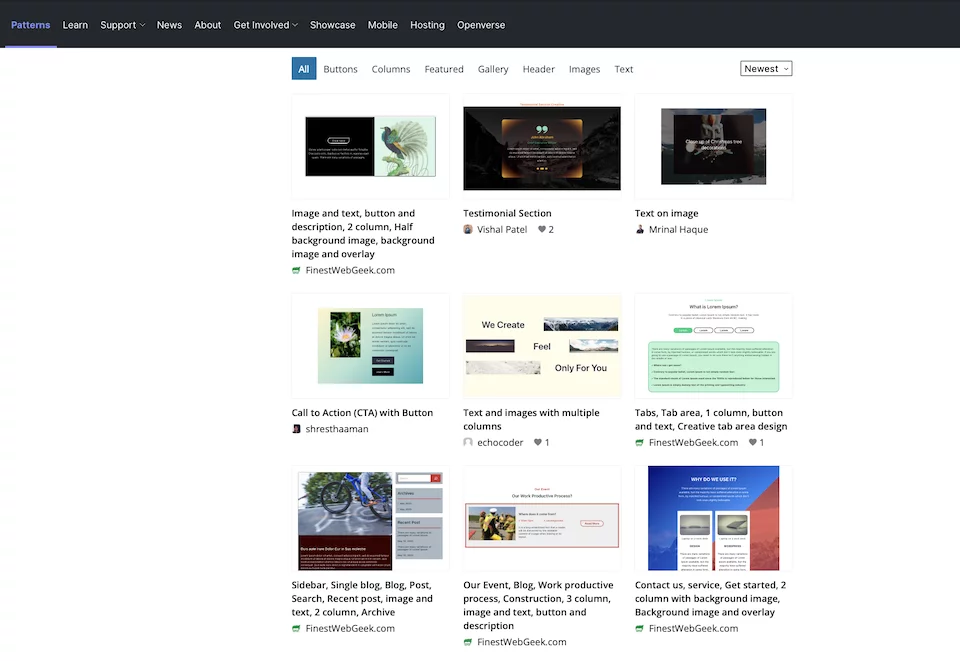The image size is (960, 661).
Task: Switch to the Images filter tab
Action: [584, 69]
